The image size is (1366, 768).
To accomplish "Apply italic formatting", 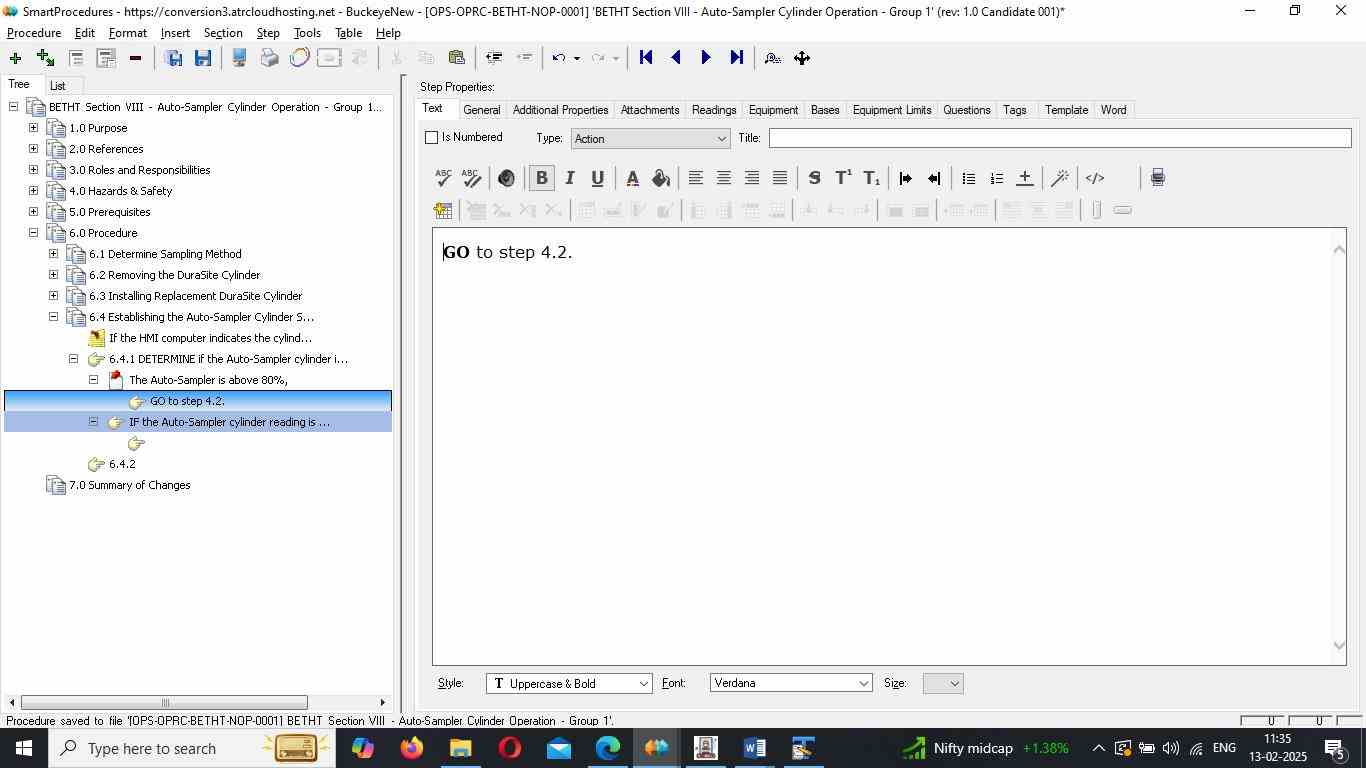I will [570, 178].
